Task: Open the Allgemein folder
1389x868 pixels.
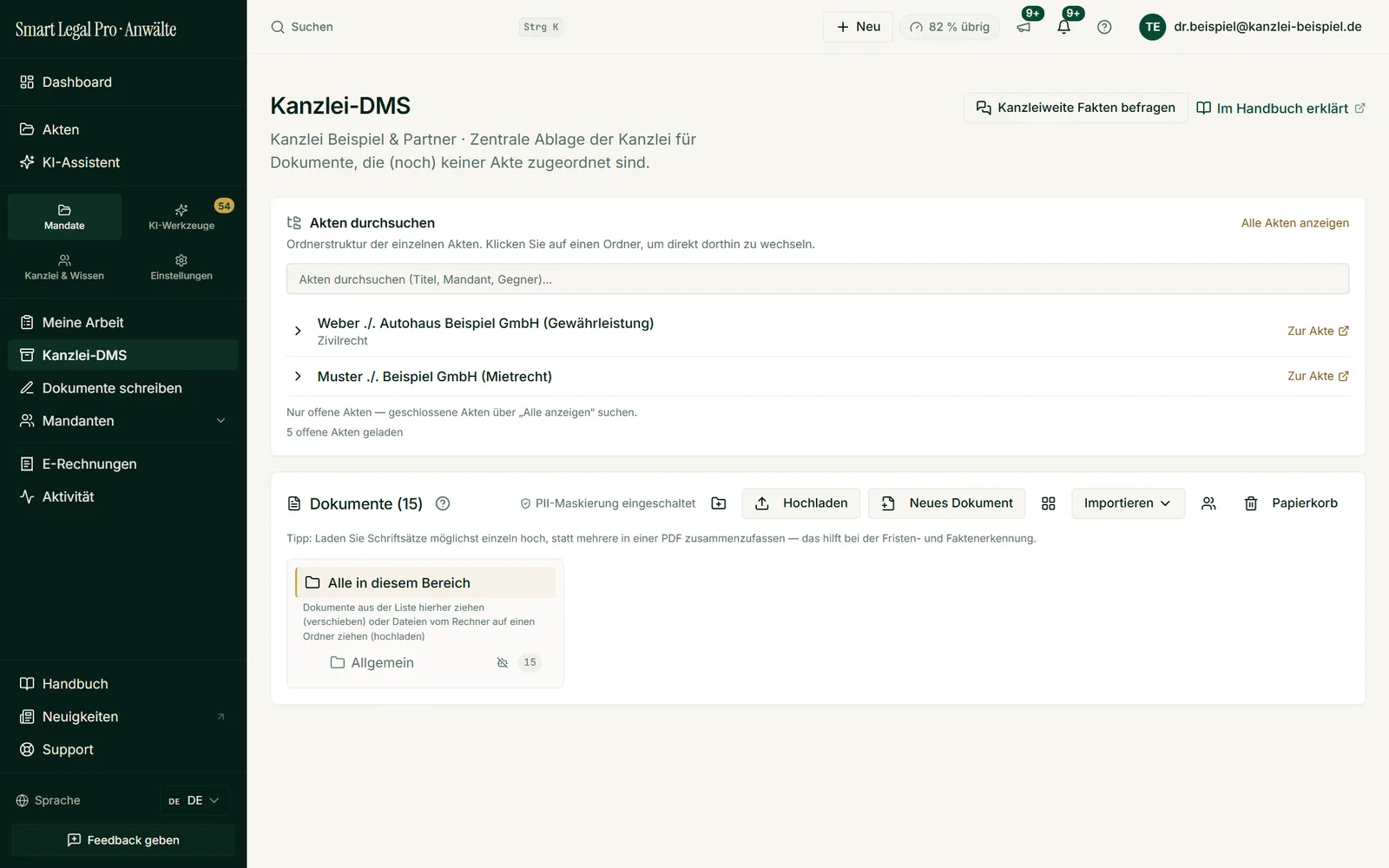Action: (383, 662)
